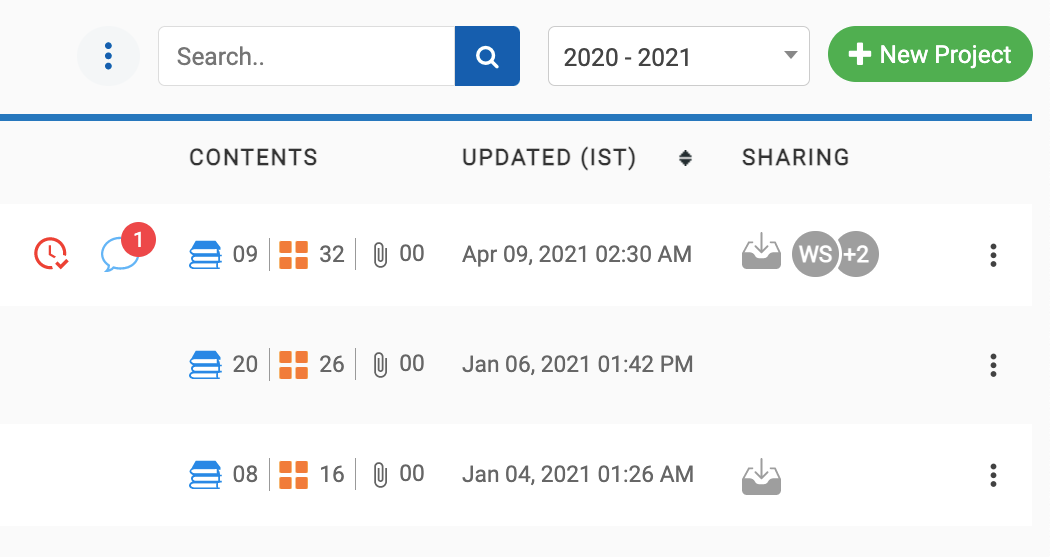Click the paperclip attachment icon in the Jan 06 row
1050x557 pixels.
pyautogui.click(x=380, y=365)
